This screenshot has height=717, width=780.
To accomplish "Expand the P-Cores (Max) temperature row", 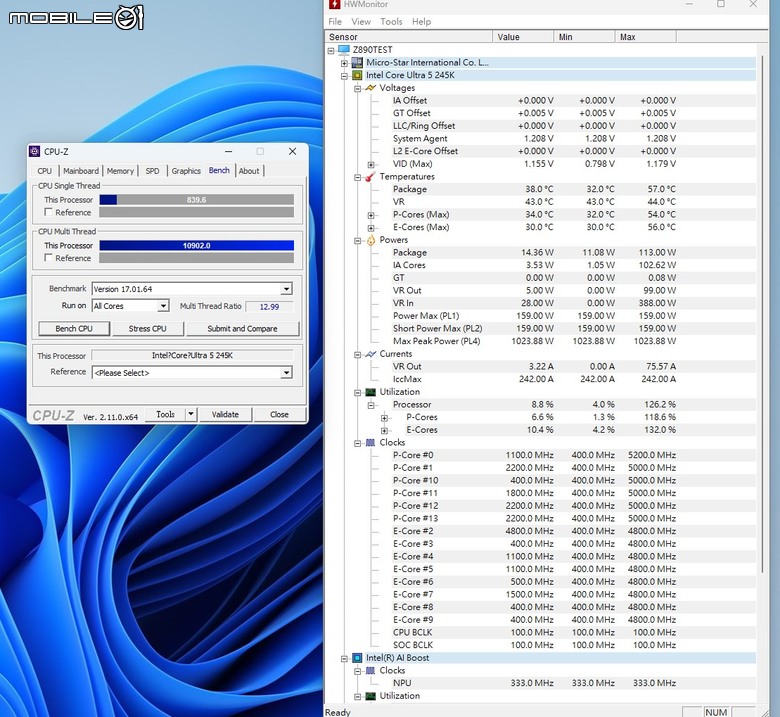I will pos(371,215).
